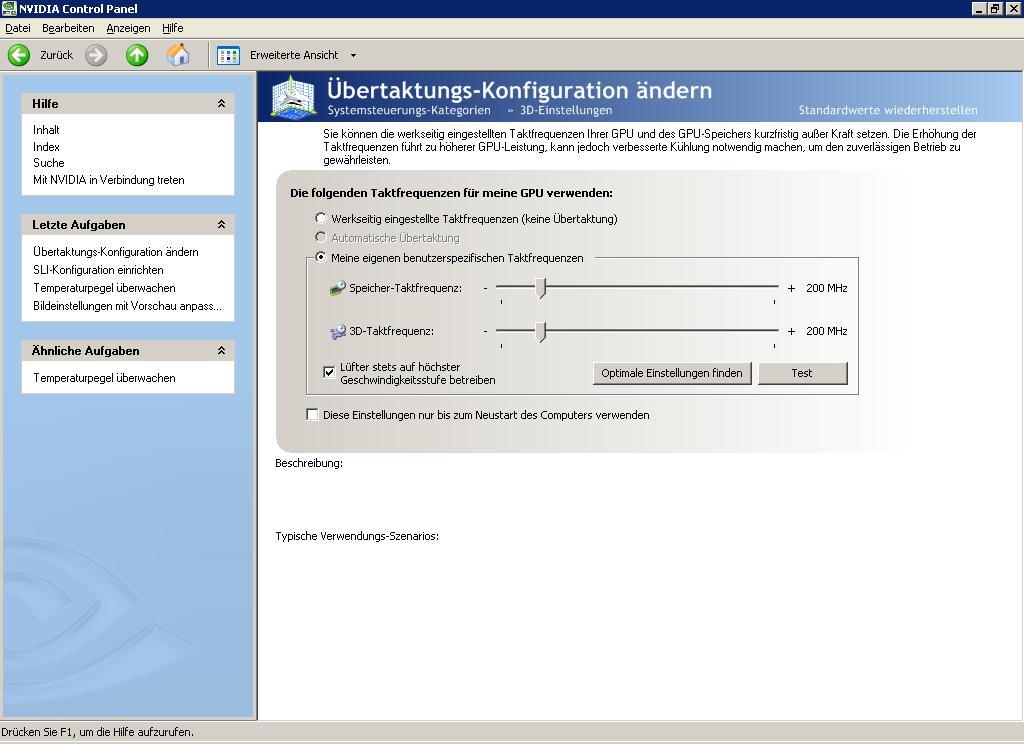Click the greyed-out forward arrow icon
1024x744 pixels.
96,56
